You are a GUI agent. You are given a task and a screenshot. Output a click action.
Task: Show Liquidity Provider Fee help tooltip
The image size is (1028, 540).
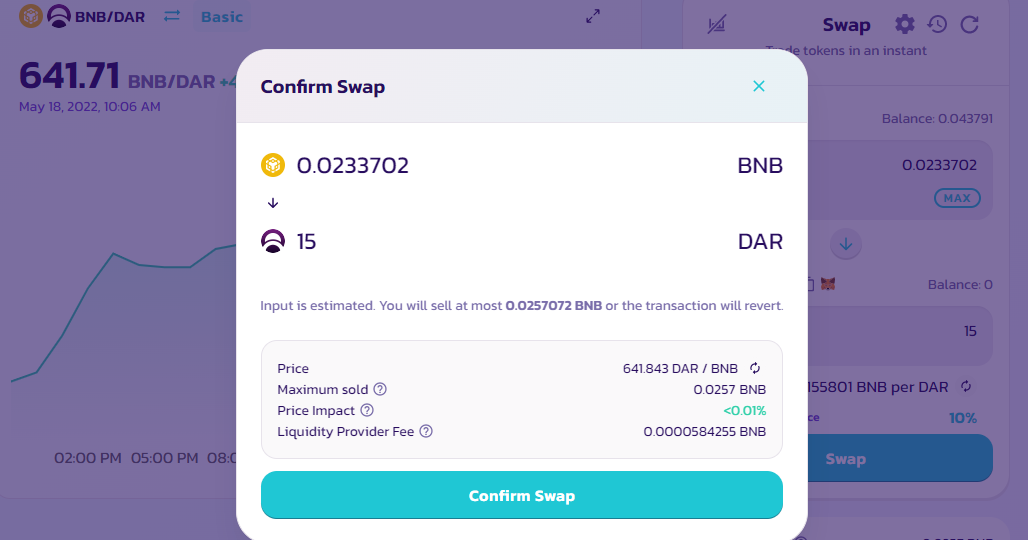click(x=425, y=431)
